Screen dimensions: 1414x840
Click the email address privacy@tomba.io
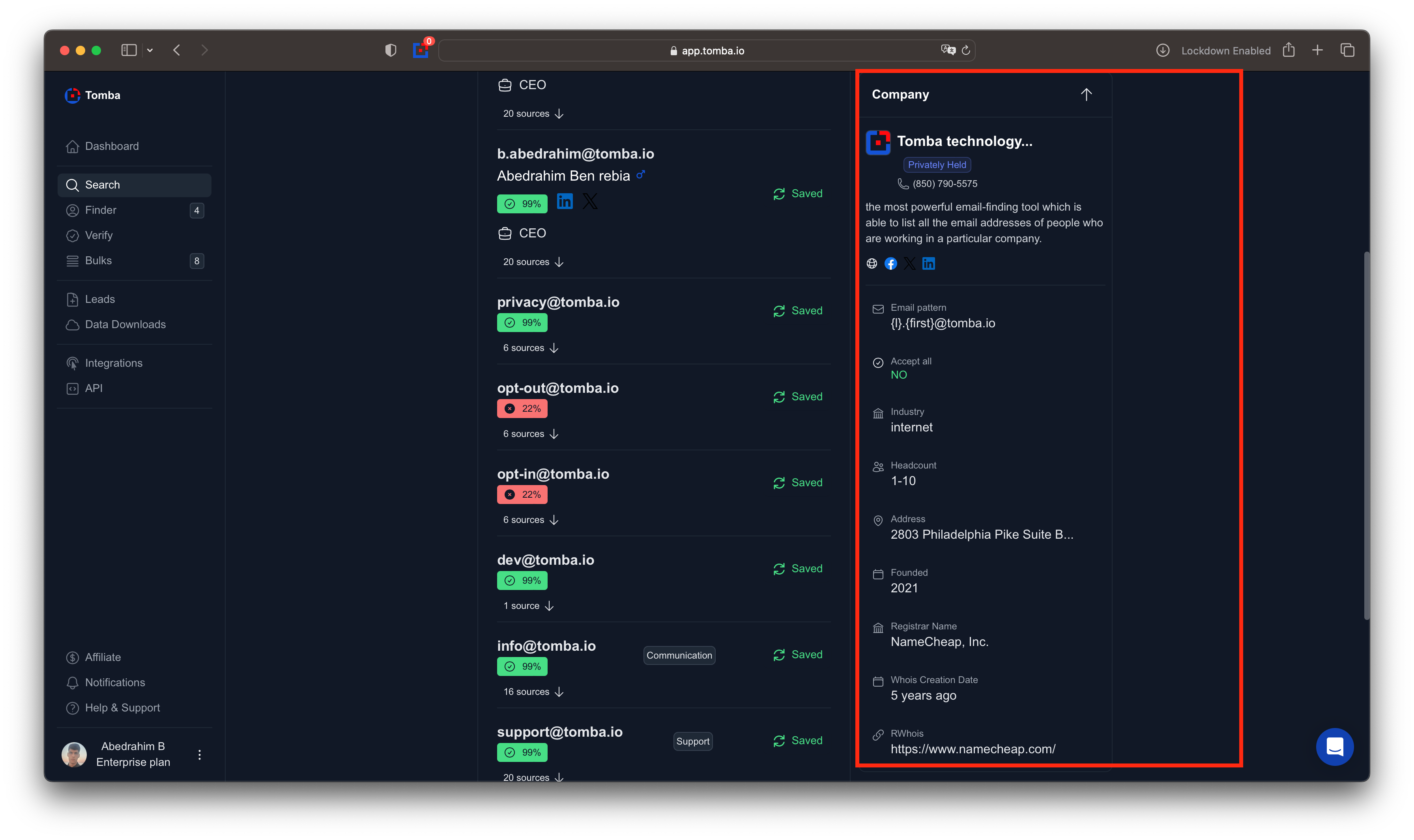[x=558, y=302]
